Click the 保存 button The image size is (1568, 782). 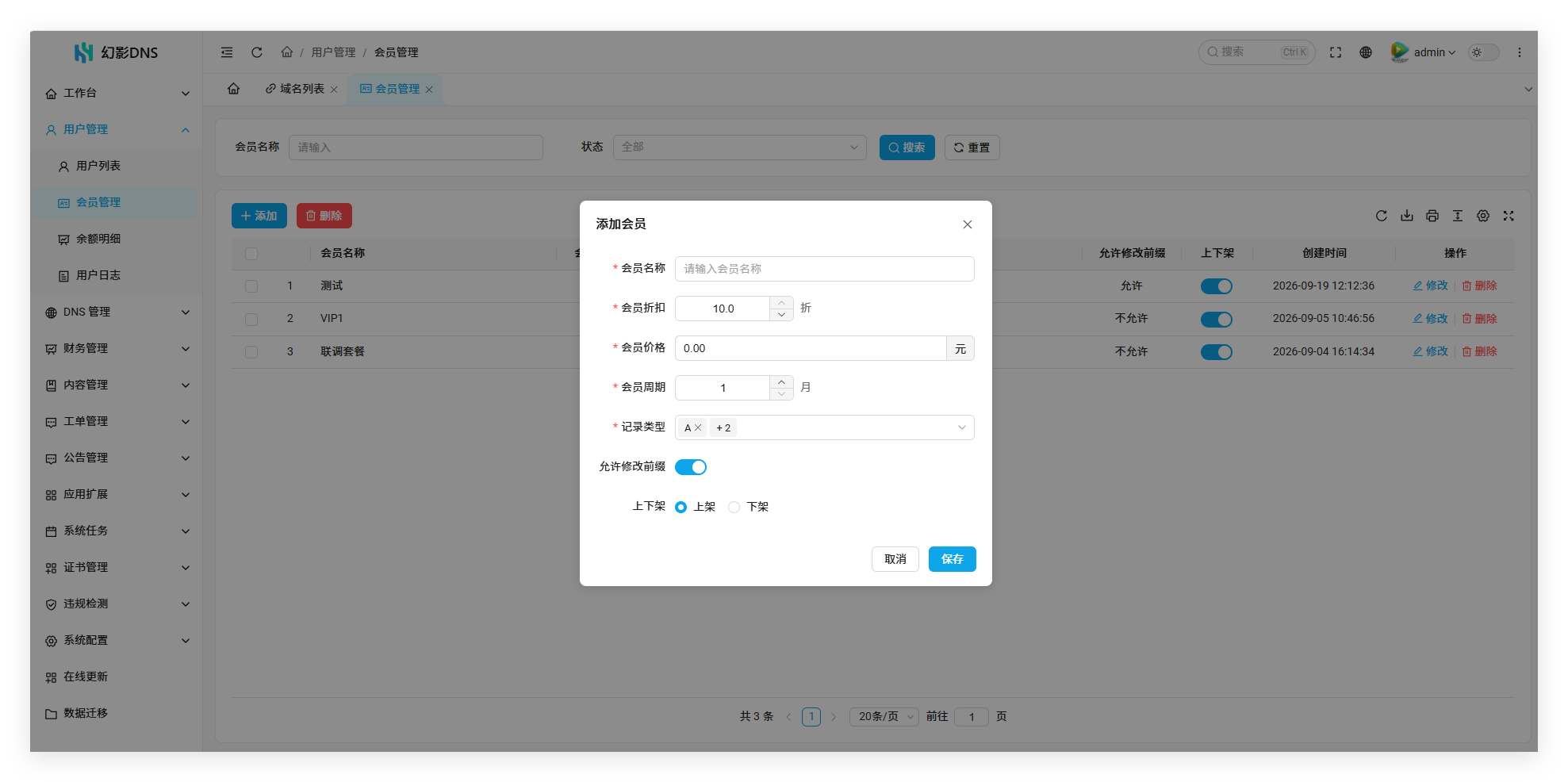pos(952,559)
